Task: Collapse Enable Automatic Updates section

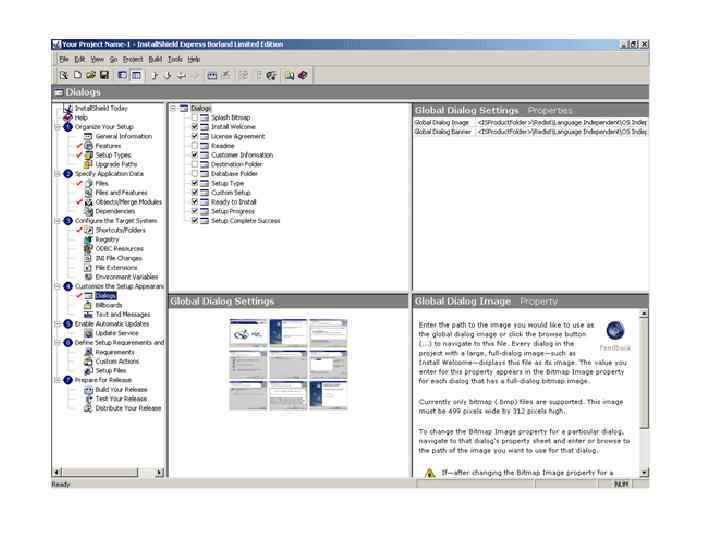Action: click(x=57, y=324)
